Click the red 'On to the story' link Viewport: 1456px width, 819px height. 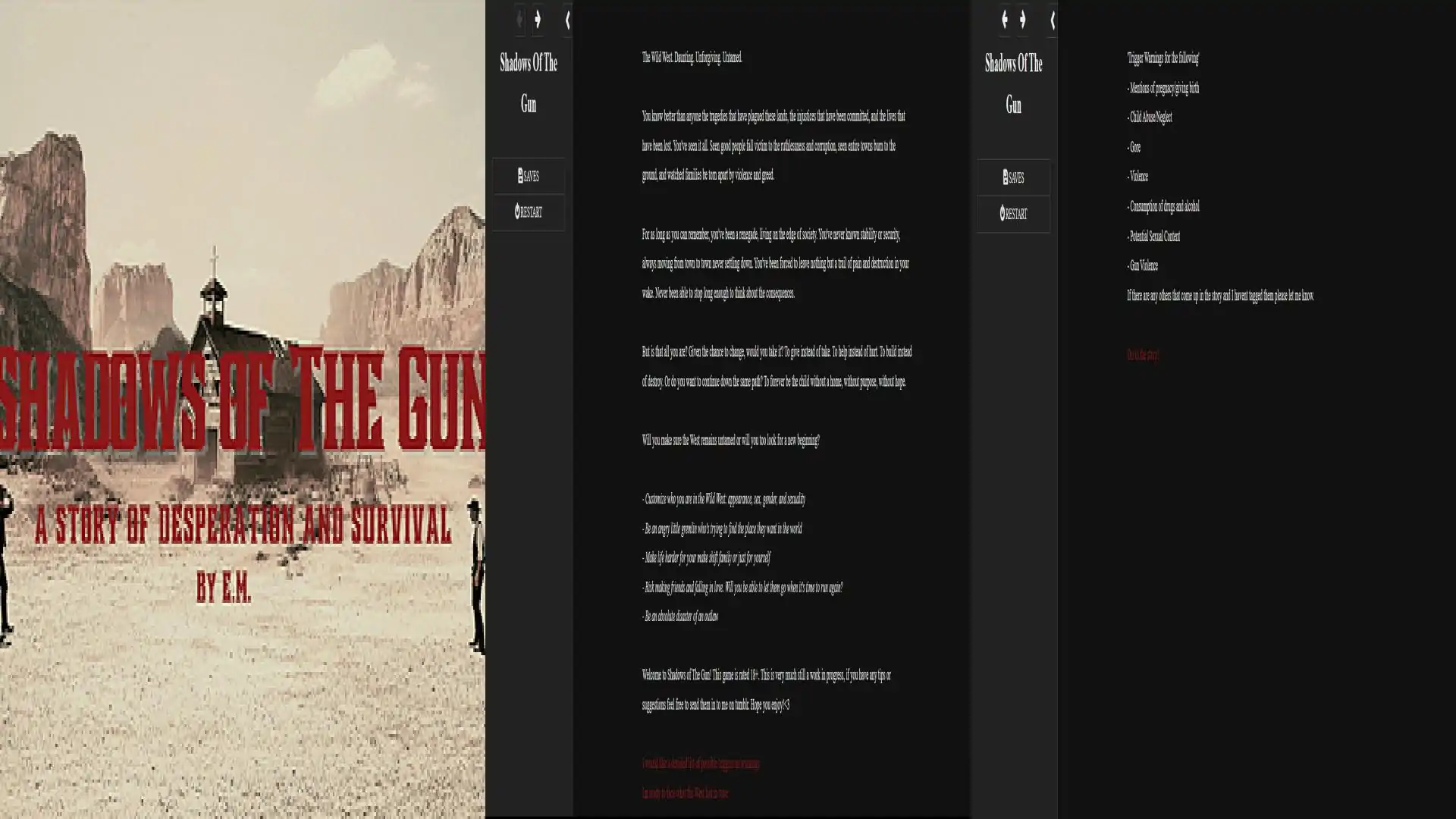[1142, 355]
